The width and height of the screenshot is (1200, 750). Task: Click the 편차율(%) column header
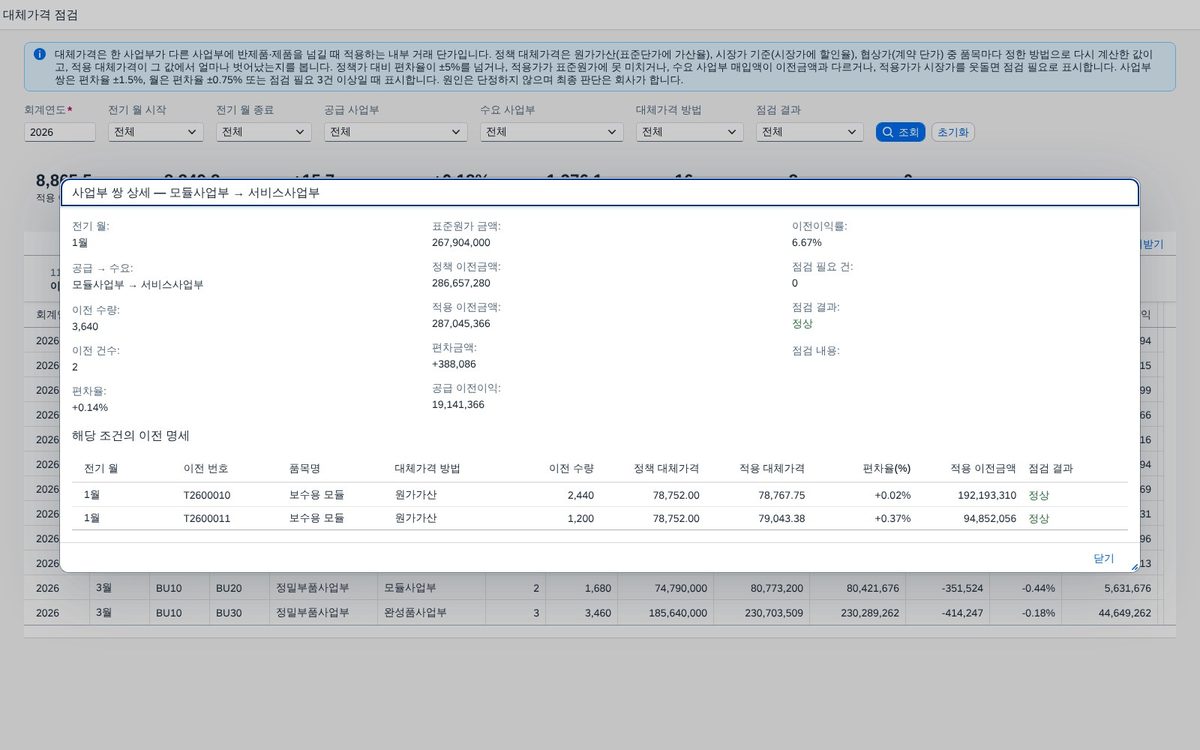[x=887, y=469]
